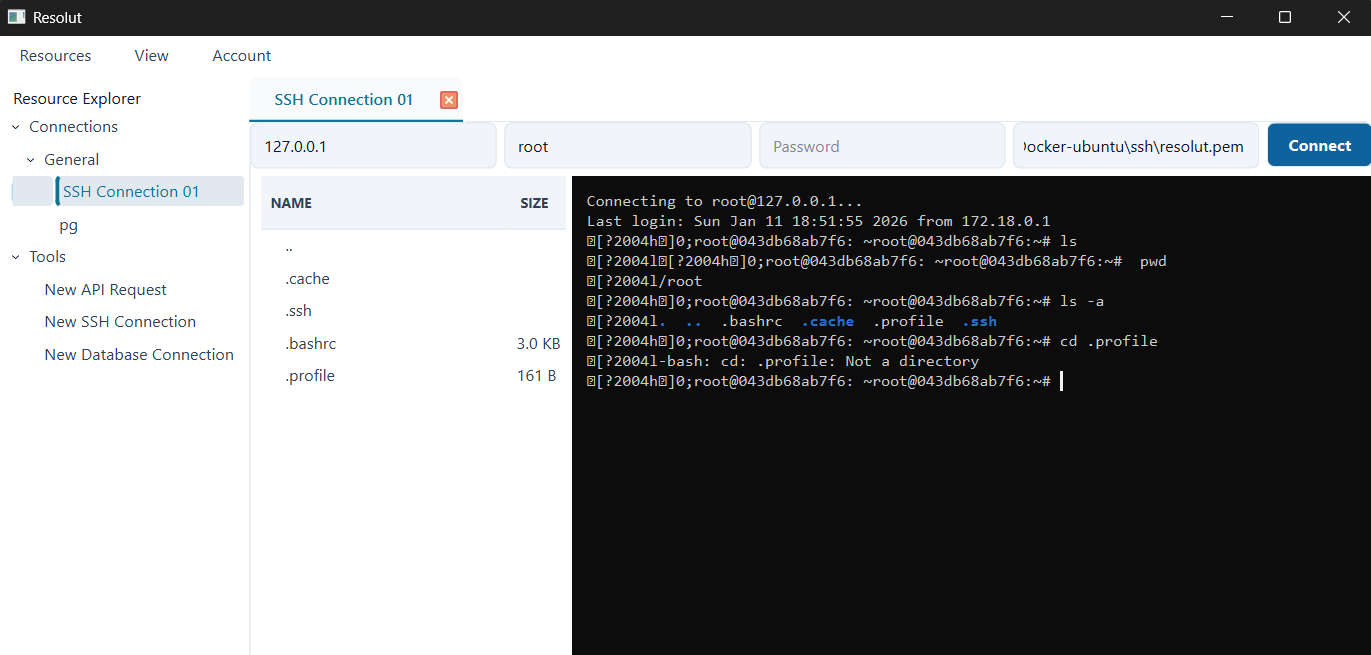The width and height of the screenshot is (1371, 655).
Task: Start a New API Request
Action: point(105,289)
